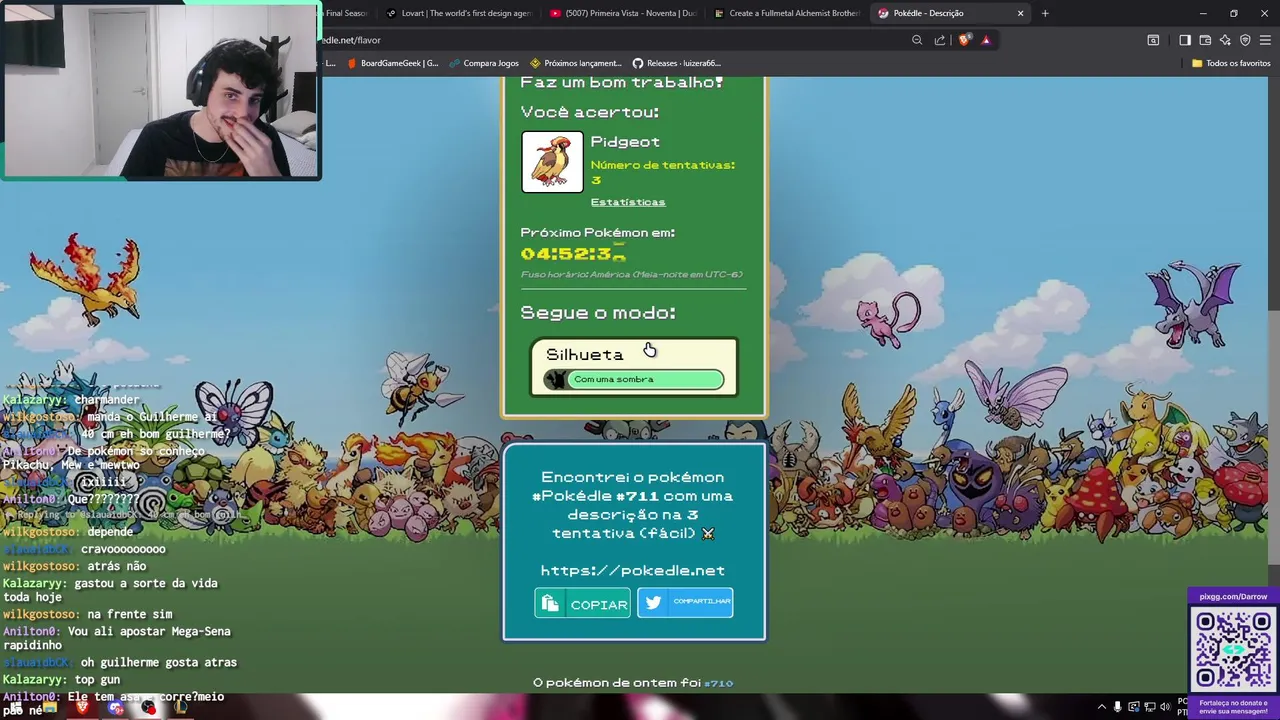This screenshot has width=1280, height=720.
Task: Switch to the Primeira Vista YouTube tab
Action: pos(622,13)
